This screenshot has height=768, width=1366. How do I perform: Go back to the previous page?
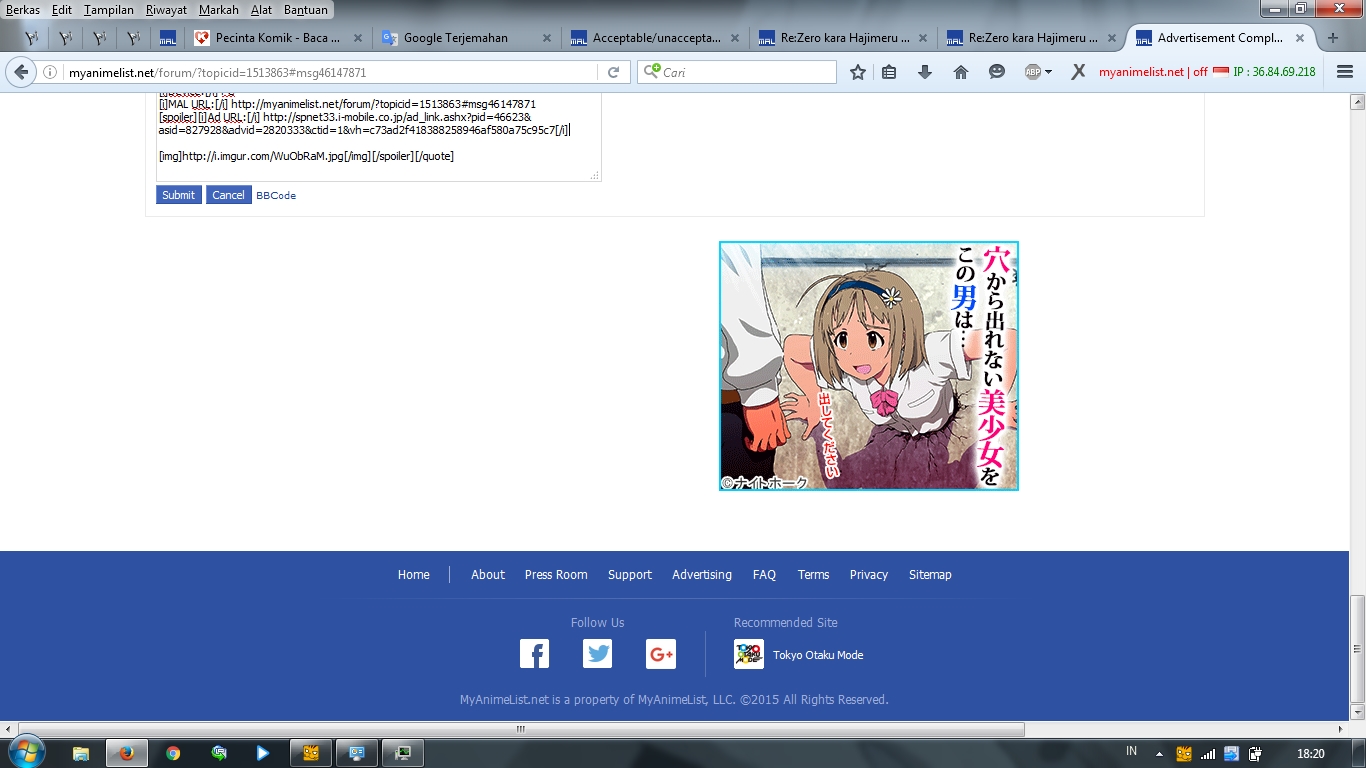[20, 72]
